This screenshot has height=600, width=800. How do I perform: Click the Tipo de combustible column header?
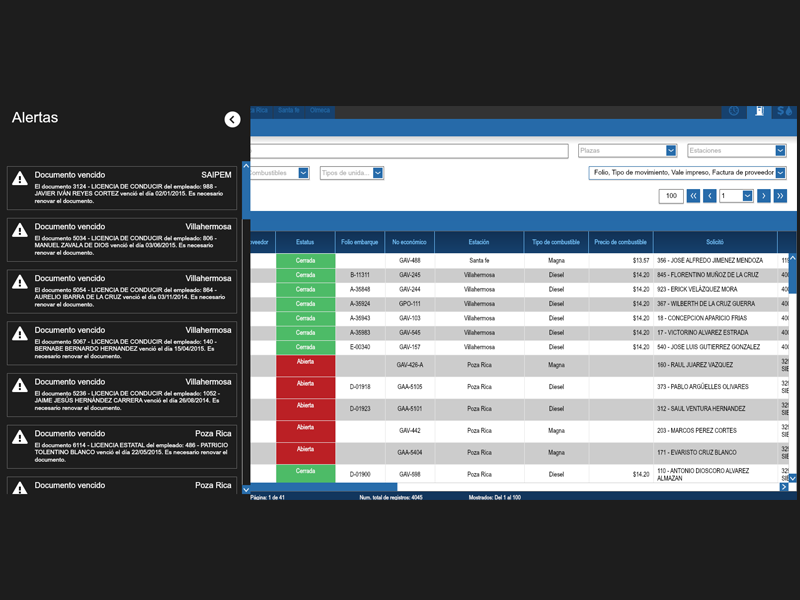pyautogui.click(x=556, y=242)
